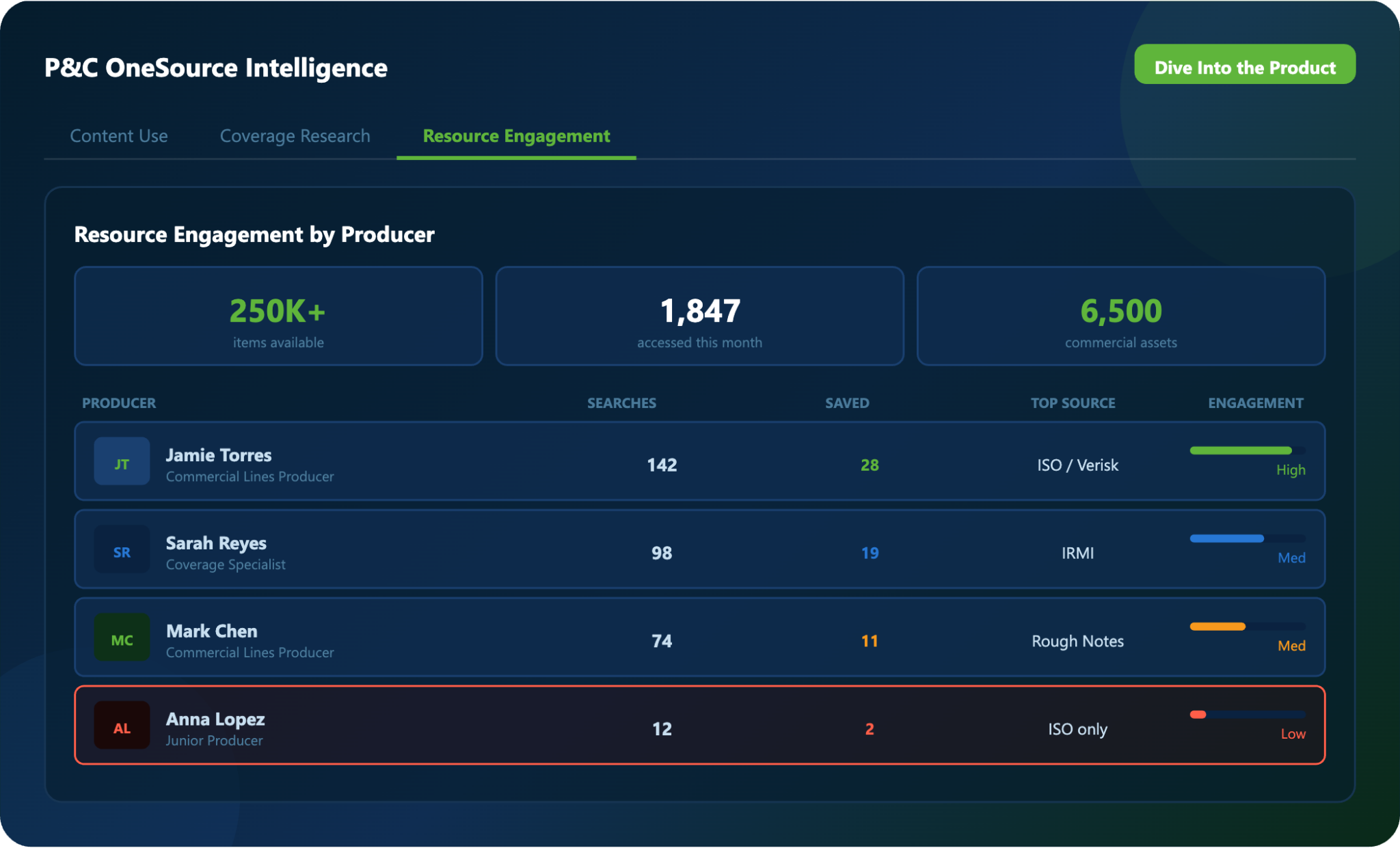Click ISO / Verisk top source text
Image resolution: width=1400 pixels, height=848 pixels.
pos(1077,465)
